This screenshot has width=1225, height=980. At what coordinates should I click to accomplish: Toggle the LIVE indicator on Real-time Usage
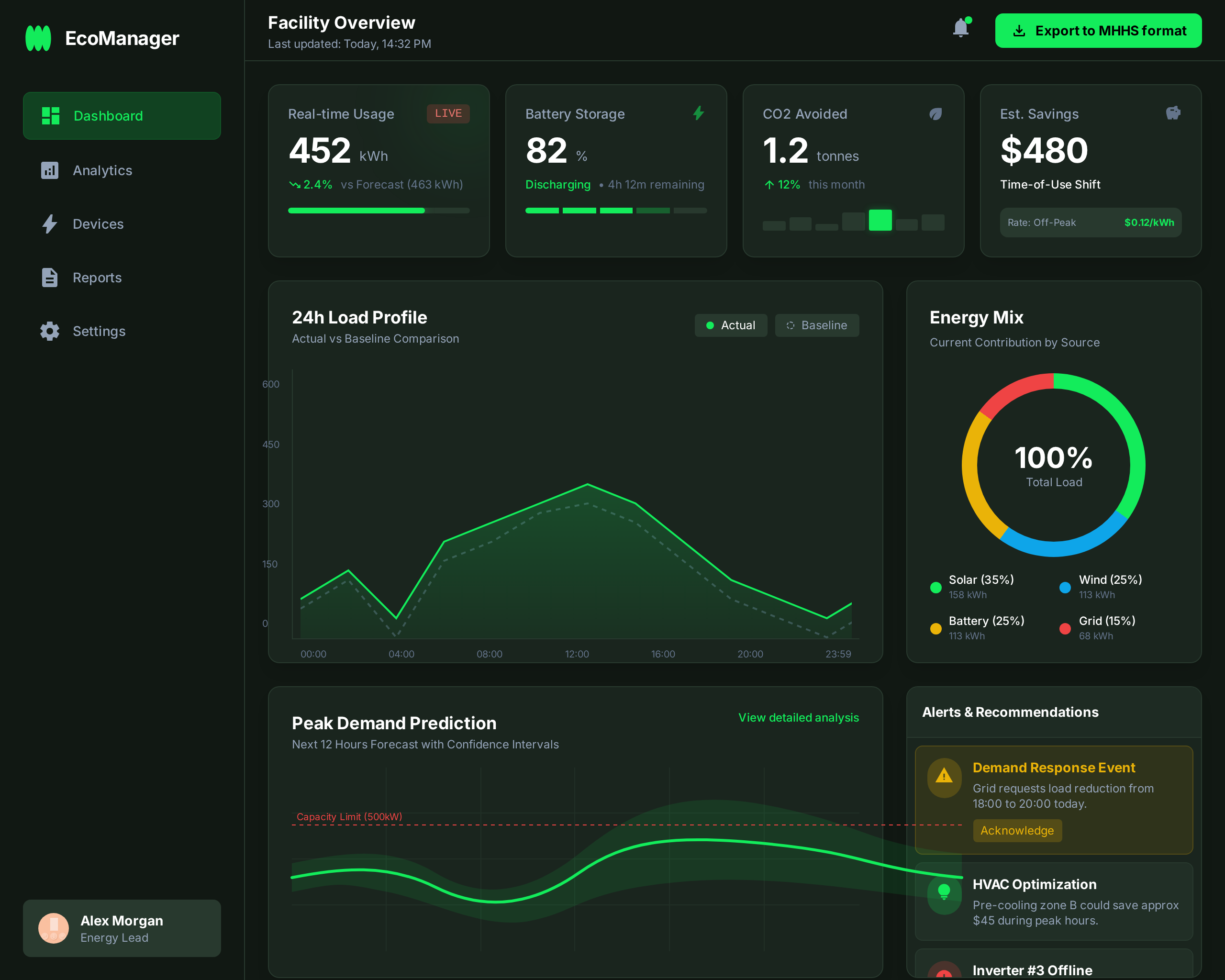(448, 113)
